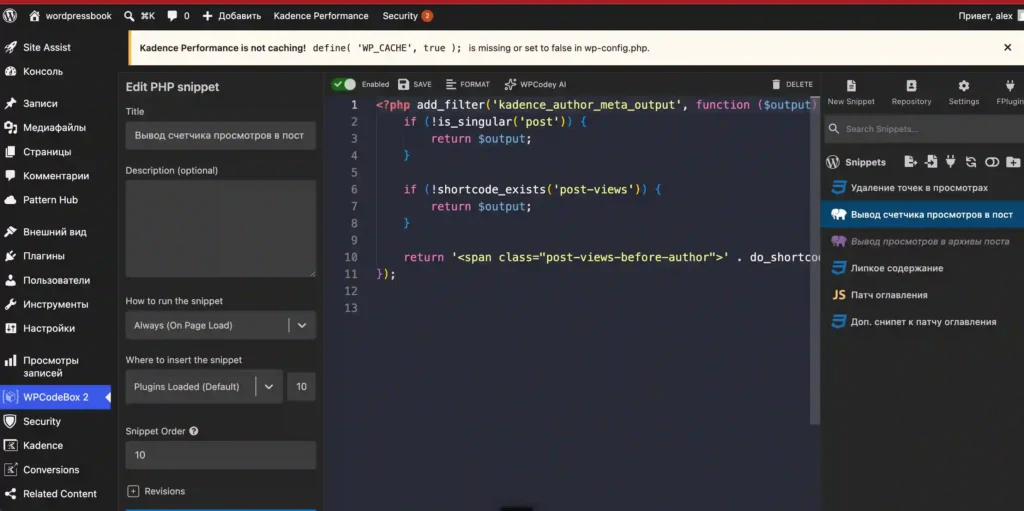Click the new folder icon
This screenshot has width=1024, height=511.
pyautogui.click(x=1012, y=162)
